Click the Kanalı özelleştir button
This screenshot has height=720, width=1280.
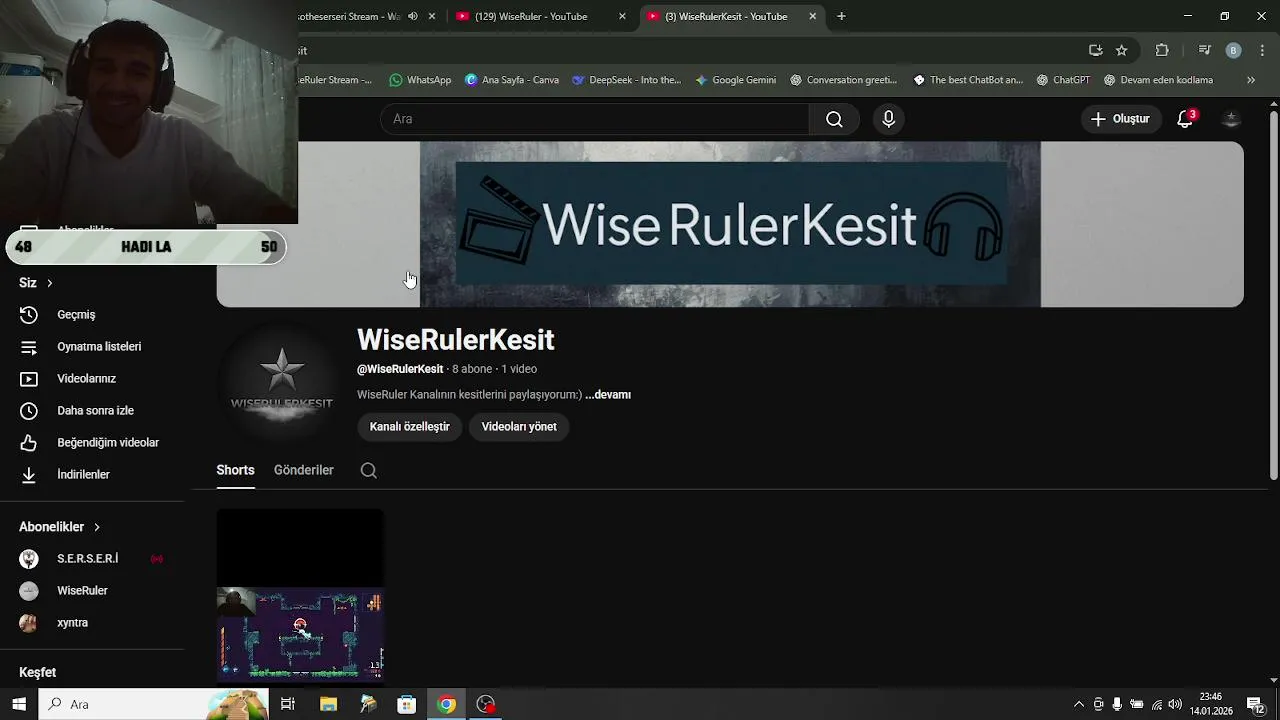click(x=410, y=427)
